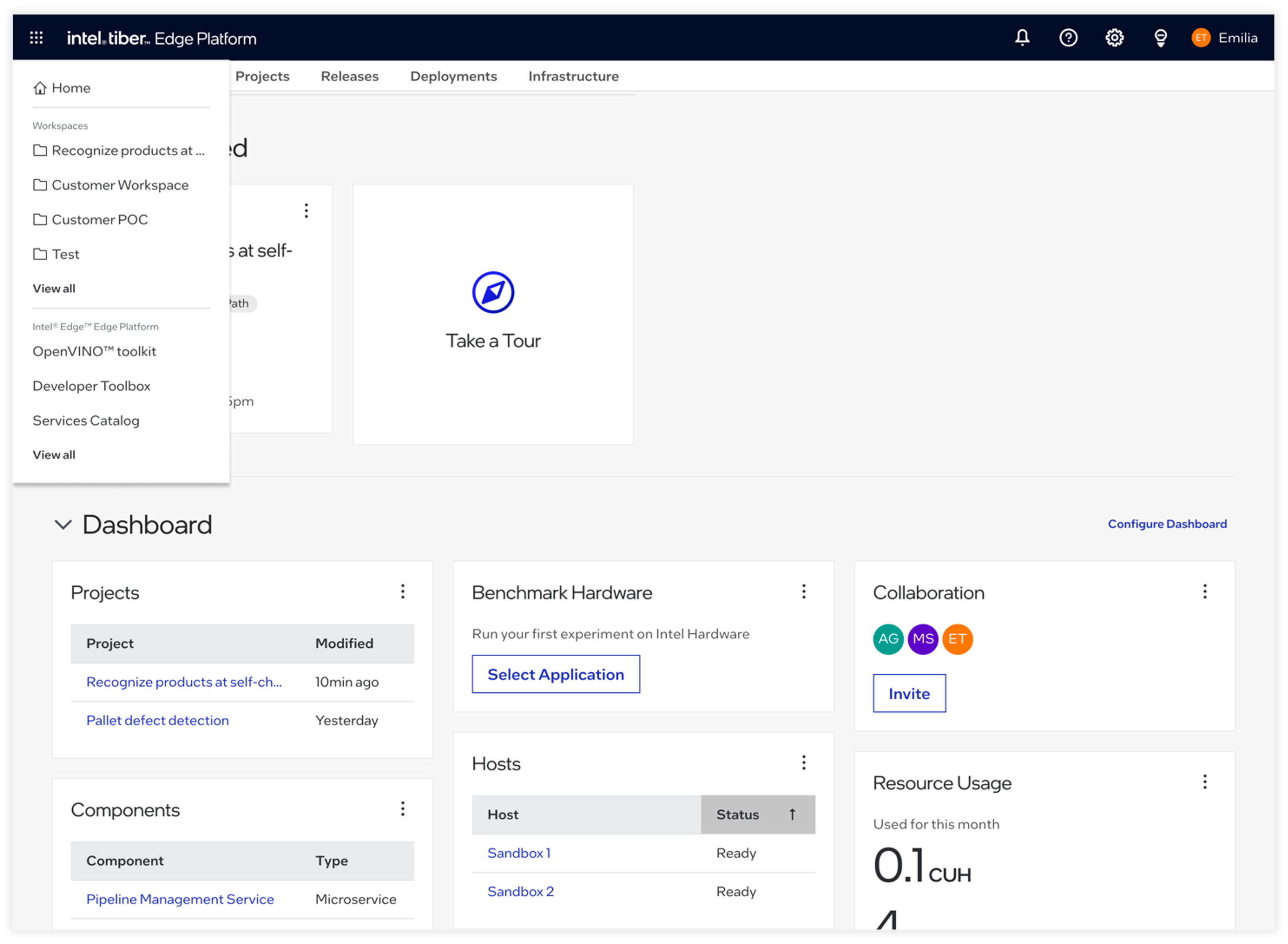Click the lightbulb ideas icon
This screenshot has width=1288, height=944.
[x=1160, y=38]
